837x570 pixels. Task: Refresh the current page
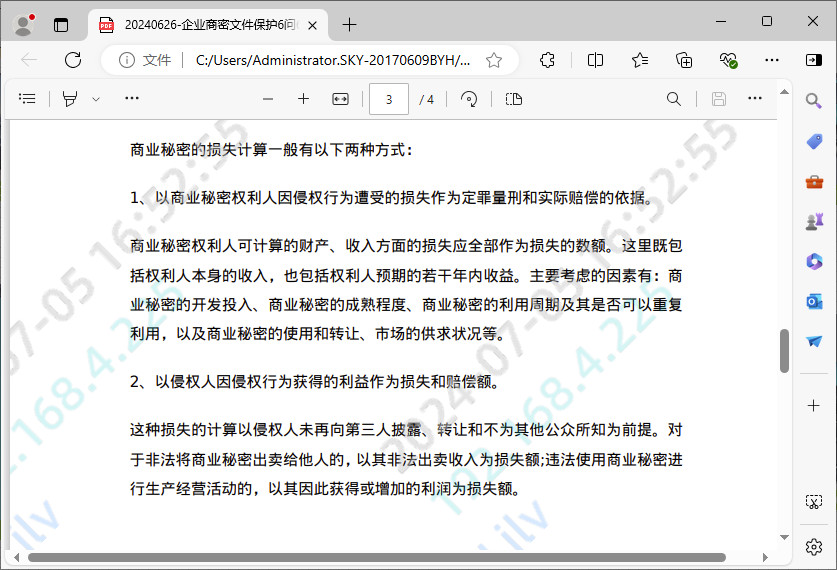pos(73,60)
